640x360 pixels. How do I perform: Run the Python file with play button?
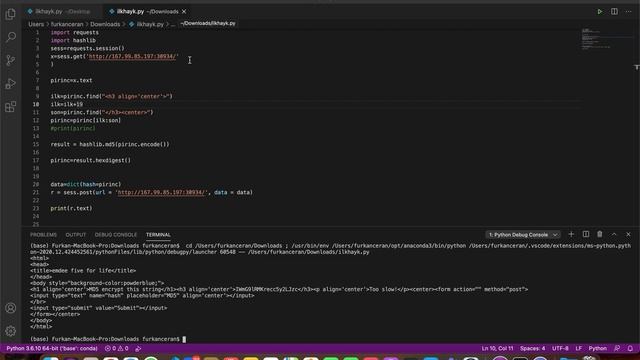[600, 11]
